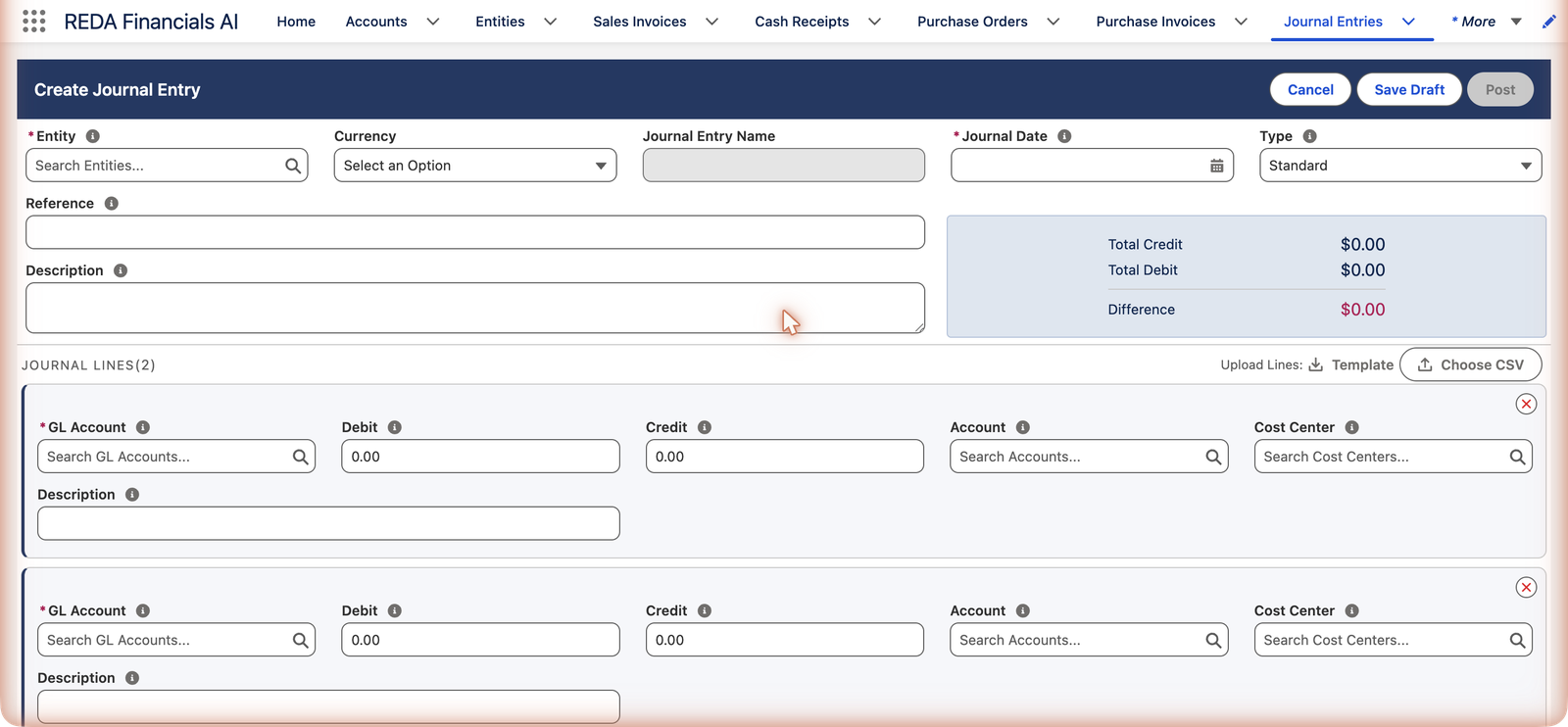Click the Post button
The image size is (1568, 727).
click(1500, 89)
